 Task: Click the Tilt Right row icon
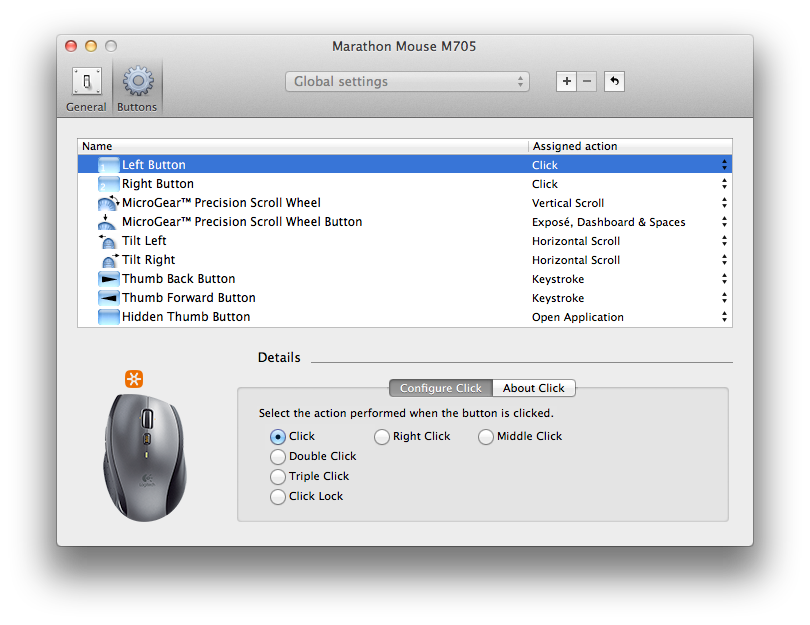pyautogui.click(x=110, y=260)
